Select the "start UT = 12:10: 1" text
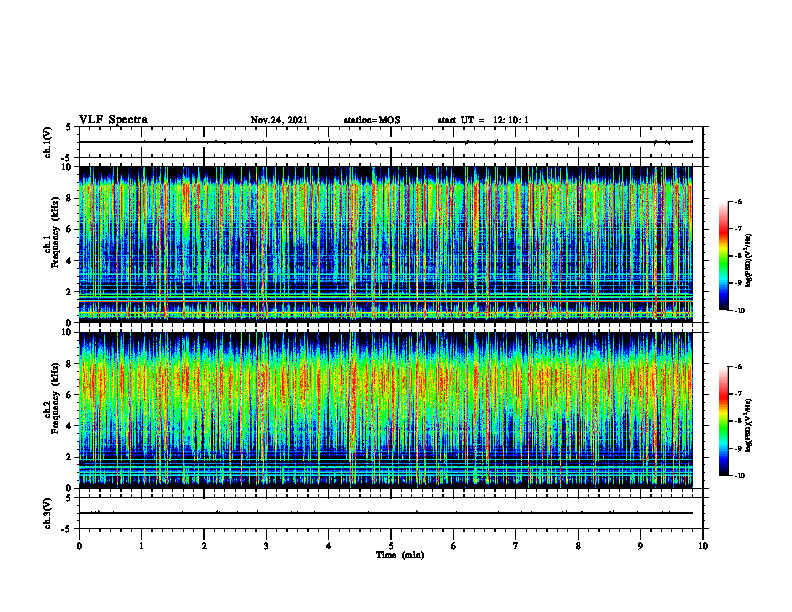 coord(483,120)
